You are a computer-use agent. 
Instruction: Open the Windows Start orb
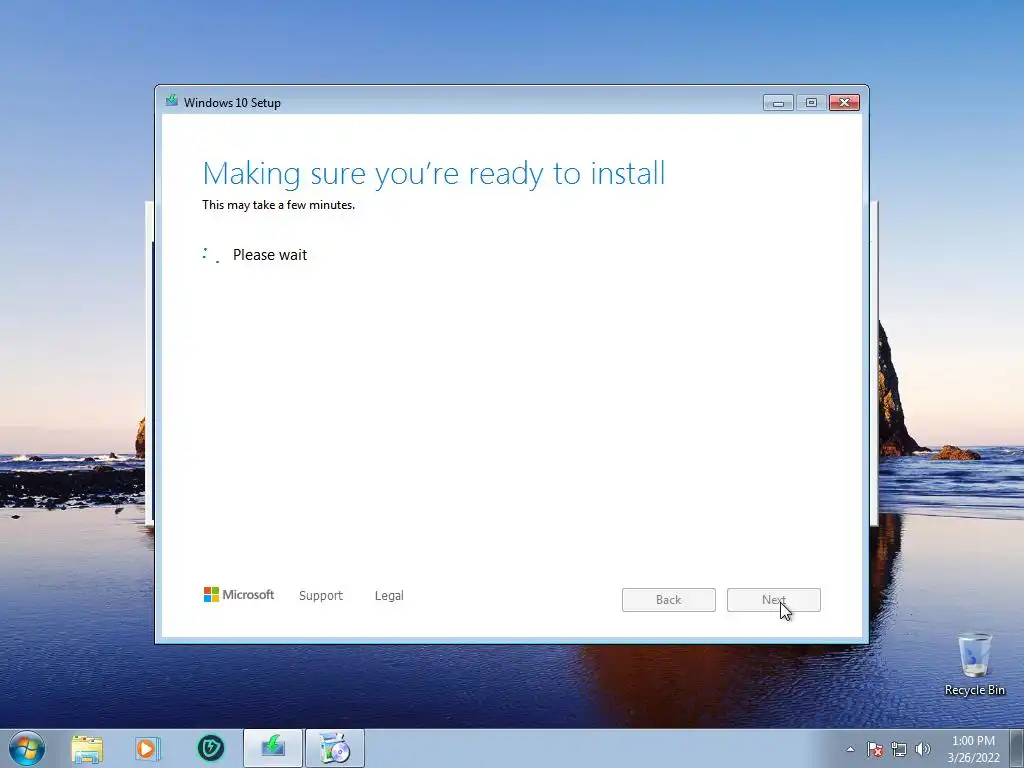point(27,748)
